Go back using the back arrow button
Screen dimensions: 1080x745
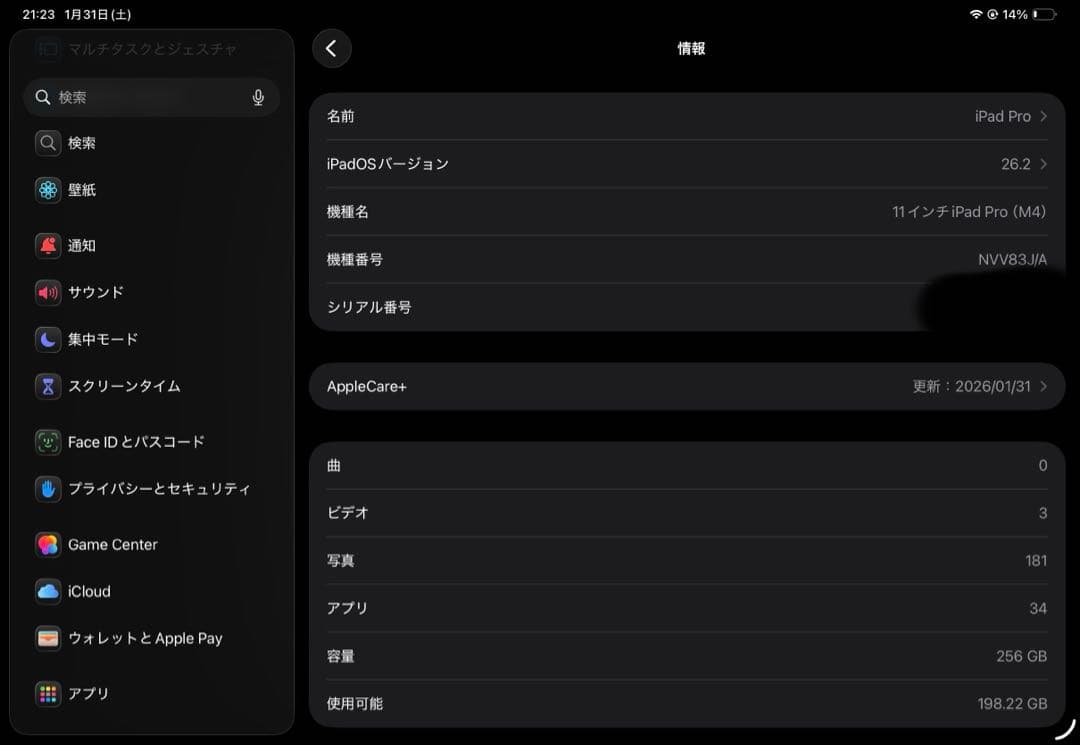click(331, 48)
